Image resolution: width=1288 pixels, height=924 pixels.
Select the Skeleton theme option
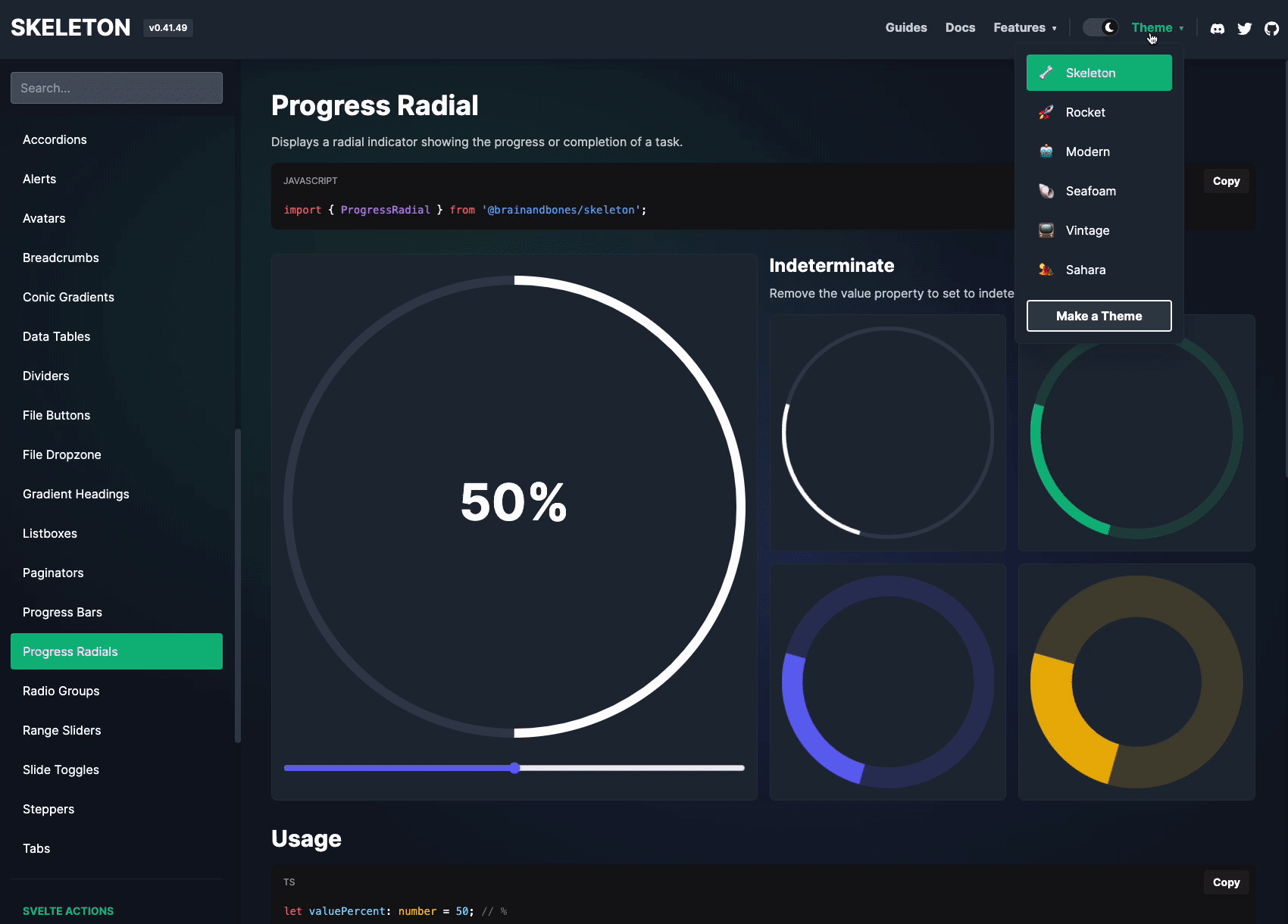pos(1099,73)
